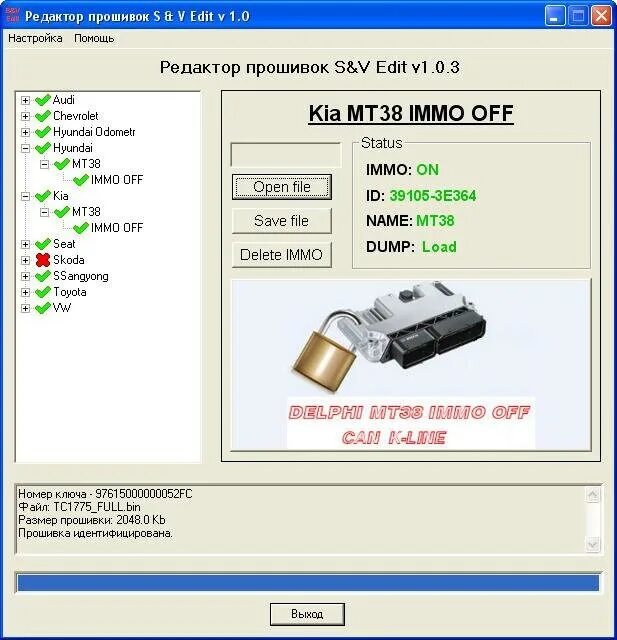Screen dimensions: 617x640
Task: Click the log scrollbar down arrow
Action: point(593,544)
